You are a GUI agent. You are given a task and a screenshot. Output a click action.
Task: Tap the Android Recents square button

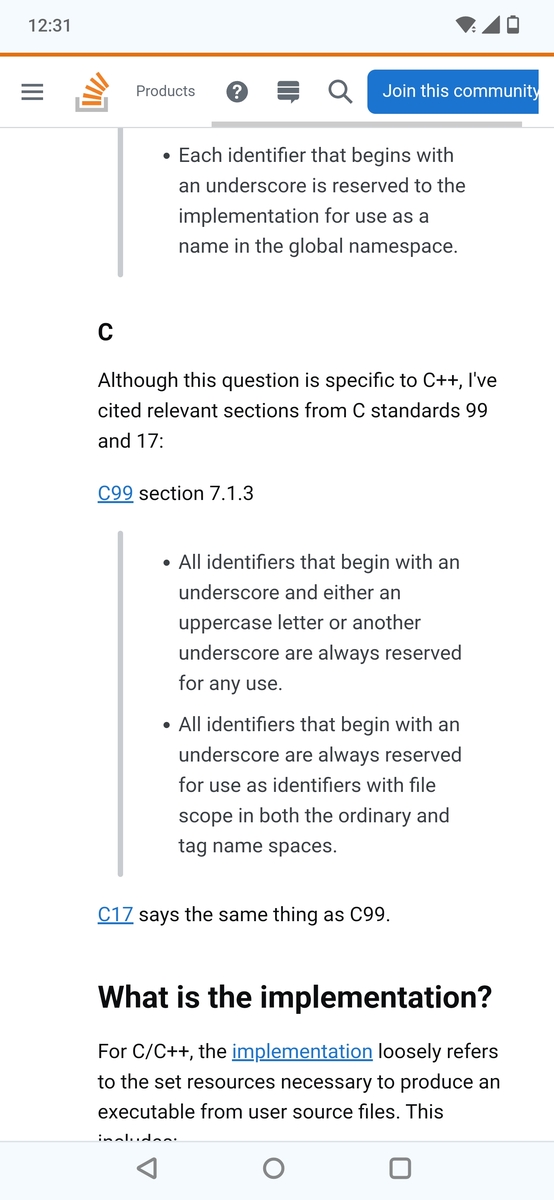click(400, 1168)
